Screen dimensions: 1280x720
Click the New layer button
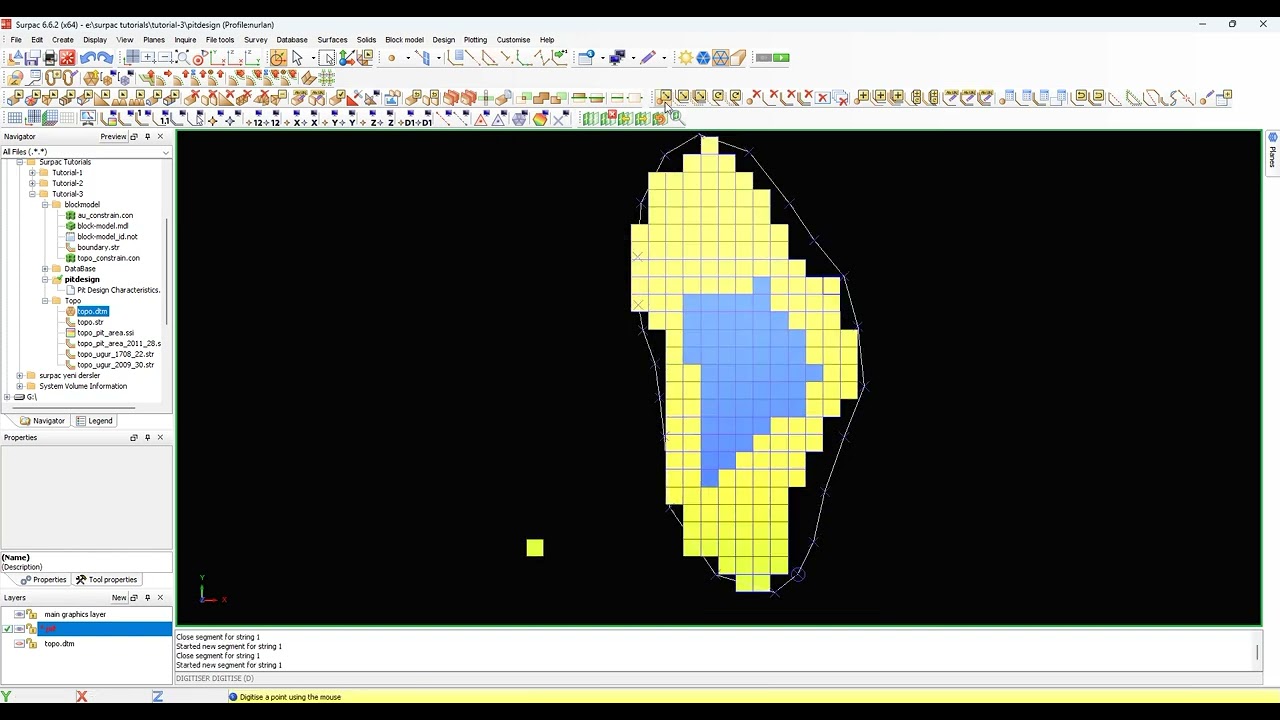tap(119, 598)
